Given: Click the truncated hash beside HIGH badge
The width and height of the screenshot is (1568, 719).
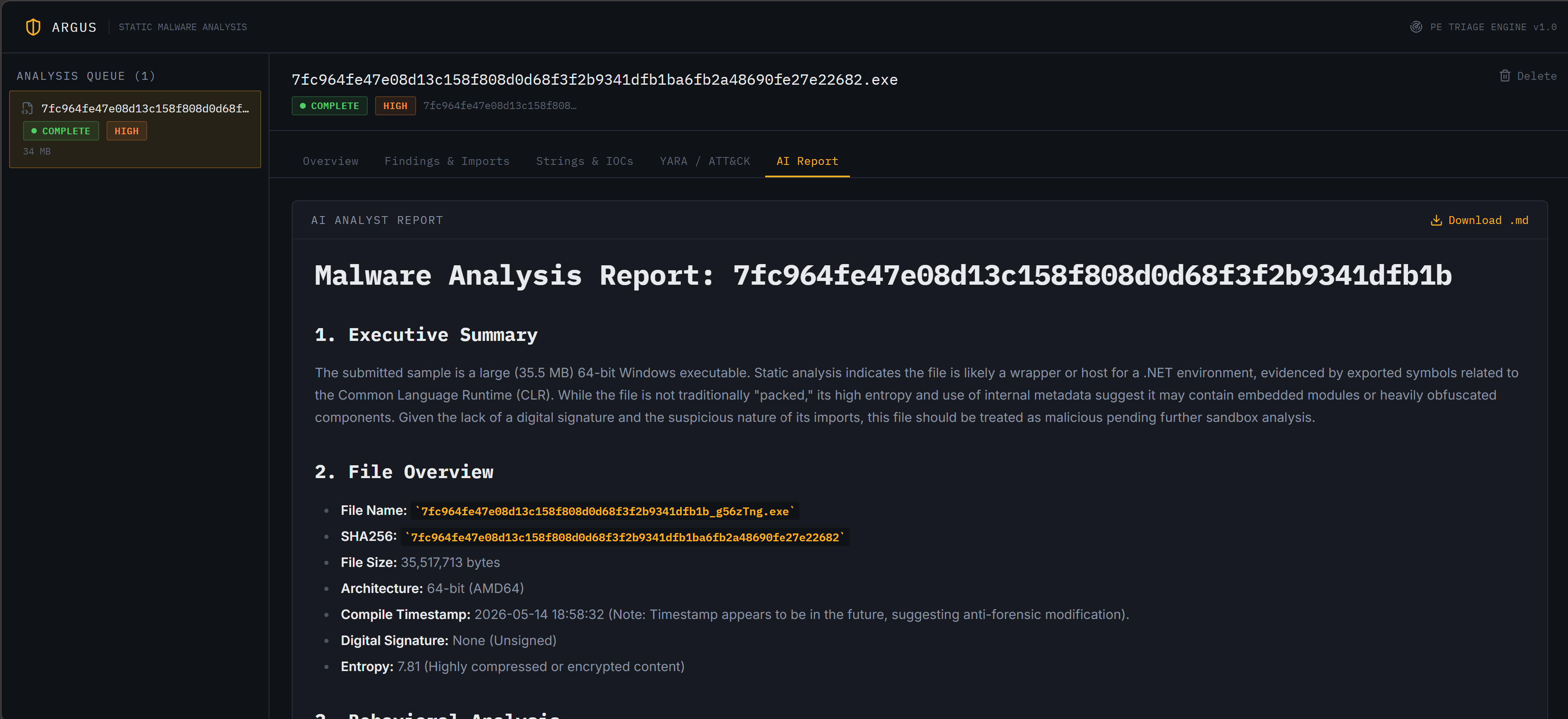Looking at the screenshot, I should 500,105.
